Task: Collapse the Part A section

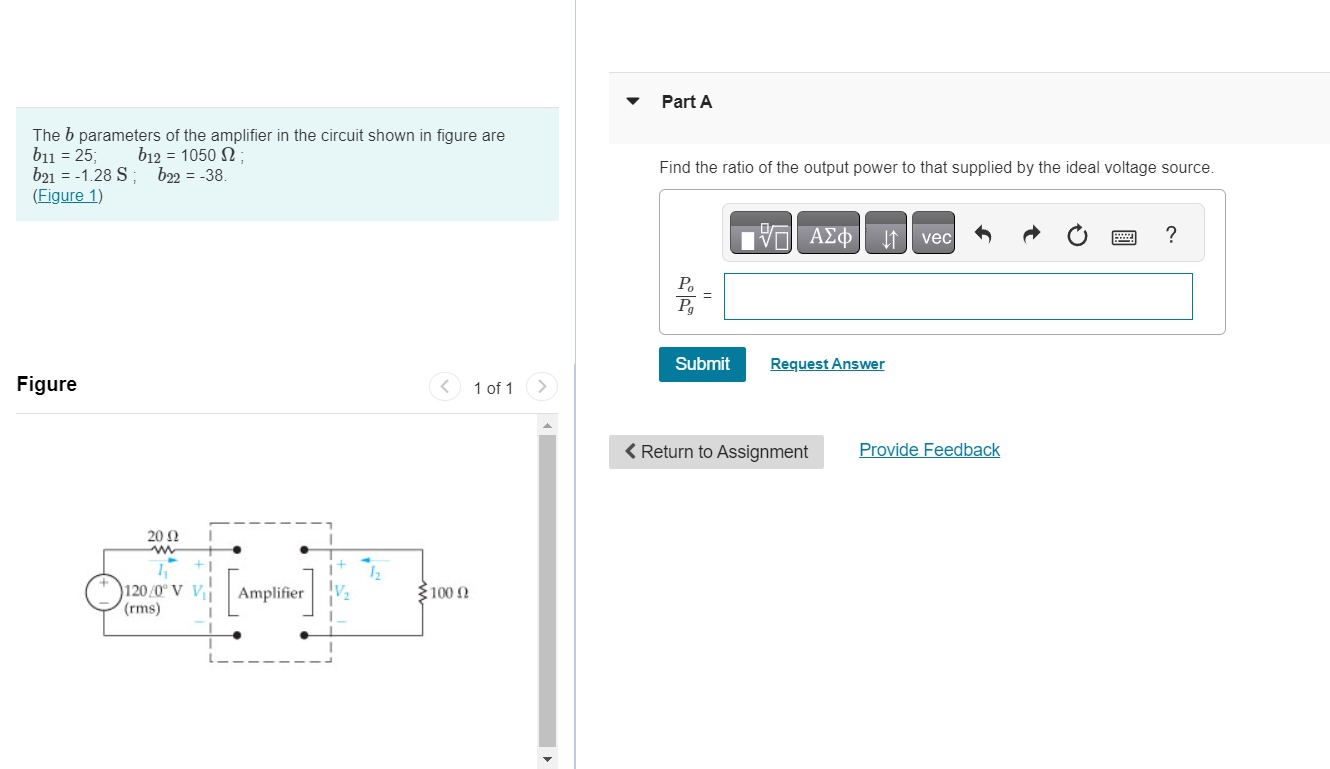Action: [631, 101]
